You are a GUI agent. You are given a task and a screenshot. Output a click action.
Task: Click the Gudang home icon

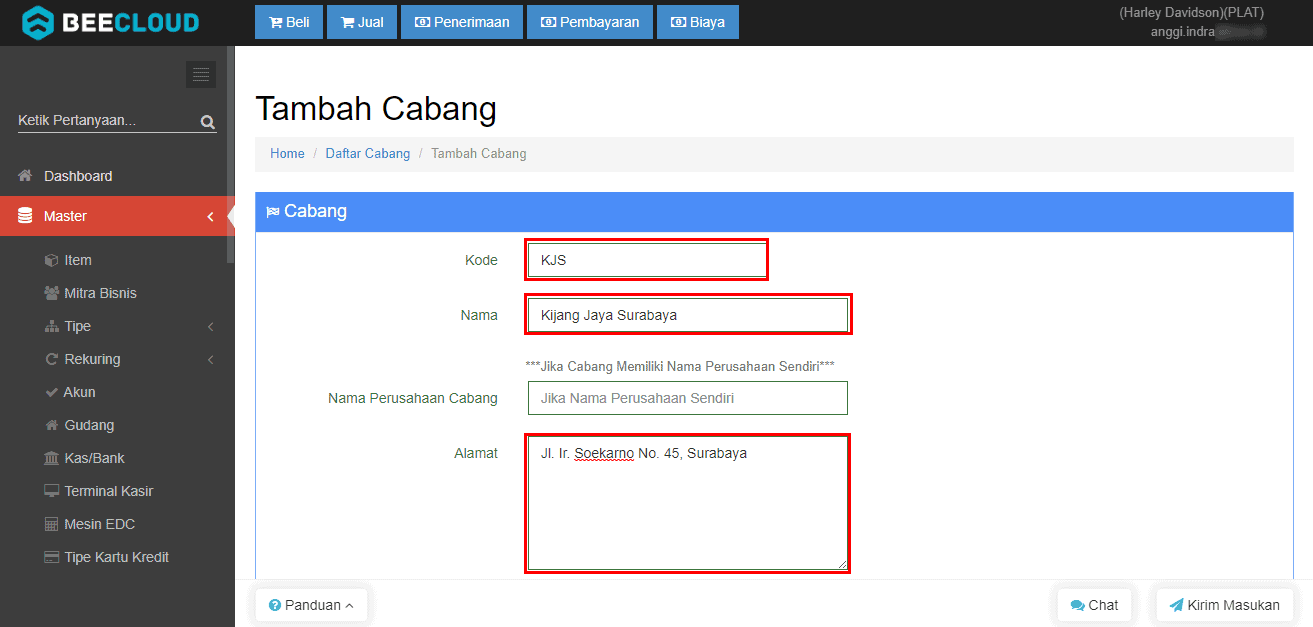coord(52,425)
